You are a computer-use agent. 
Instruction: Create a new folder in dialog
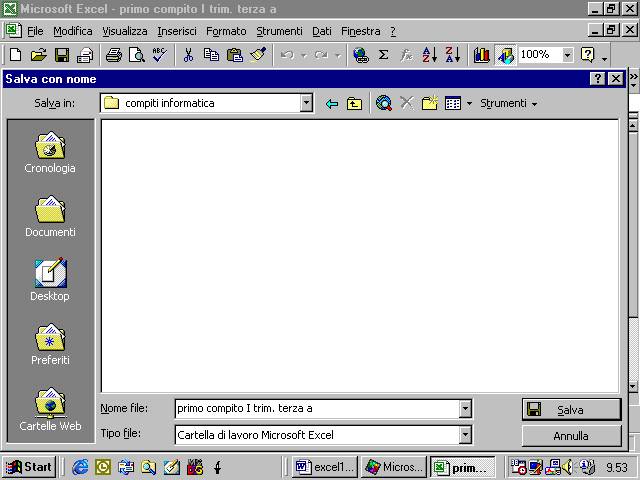coord(430,103)
